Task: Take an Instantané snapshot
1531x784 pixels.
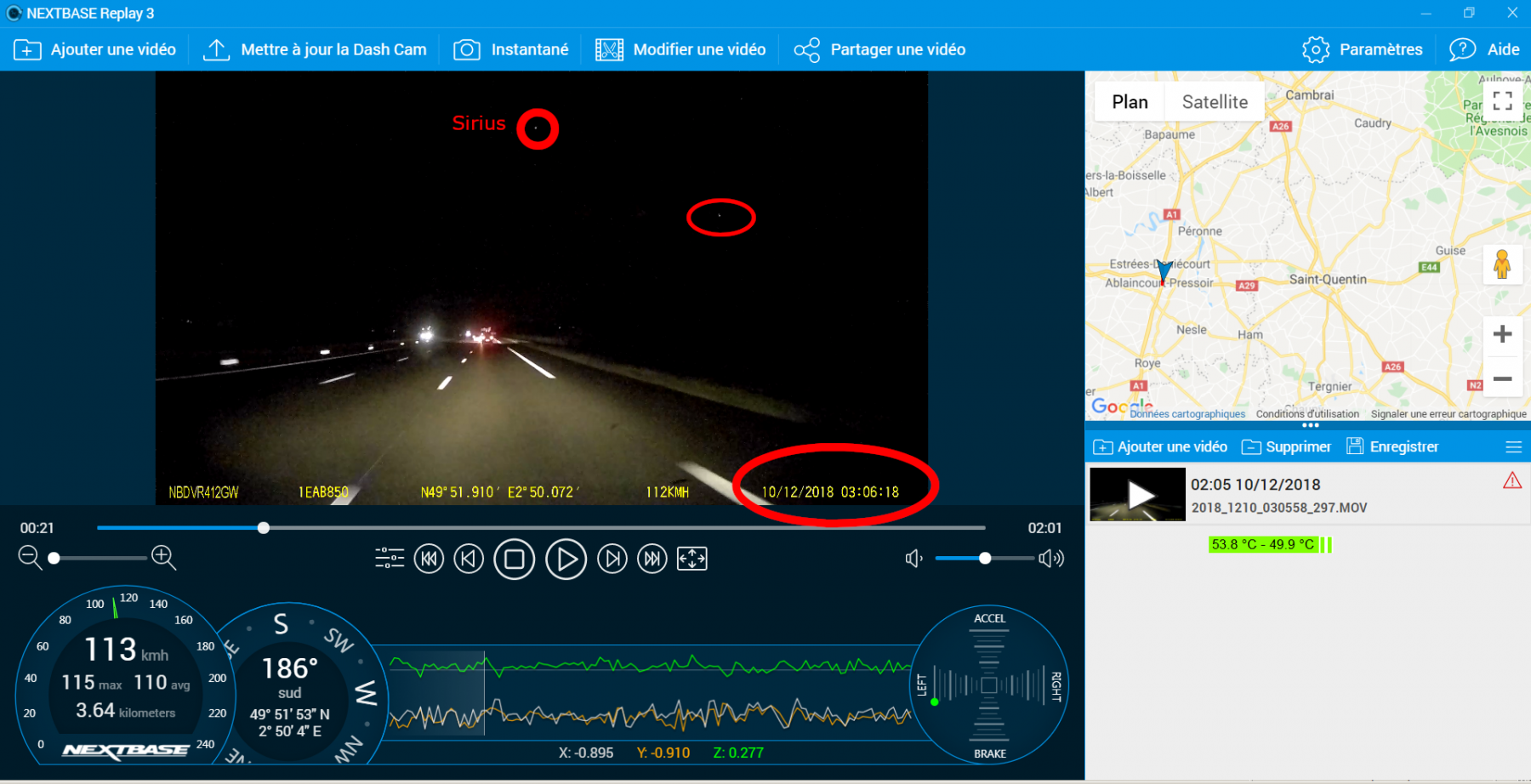Action: pyautogui.click(x=510, y=49)
